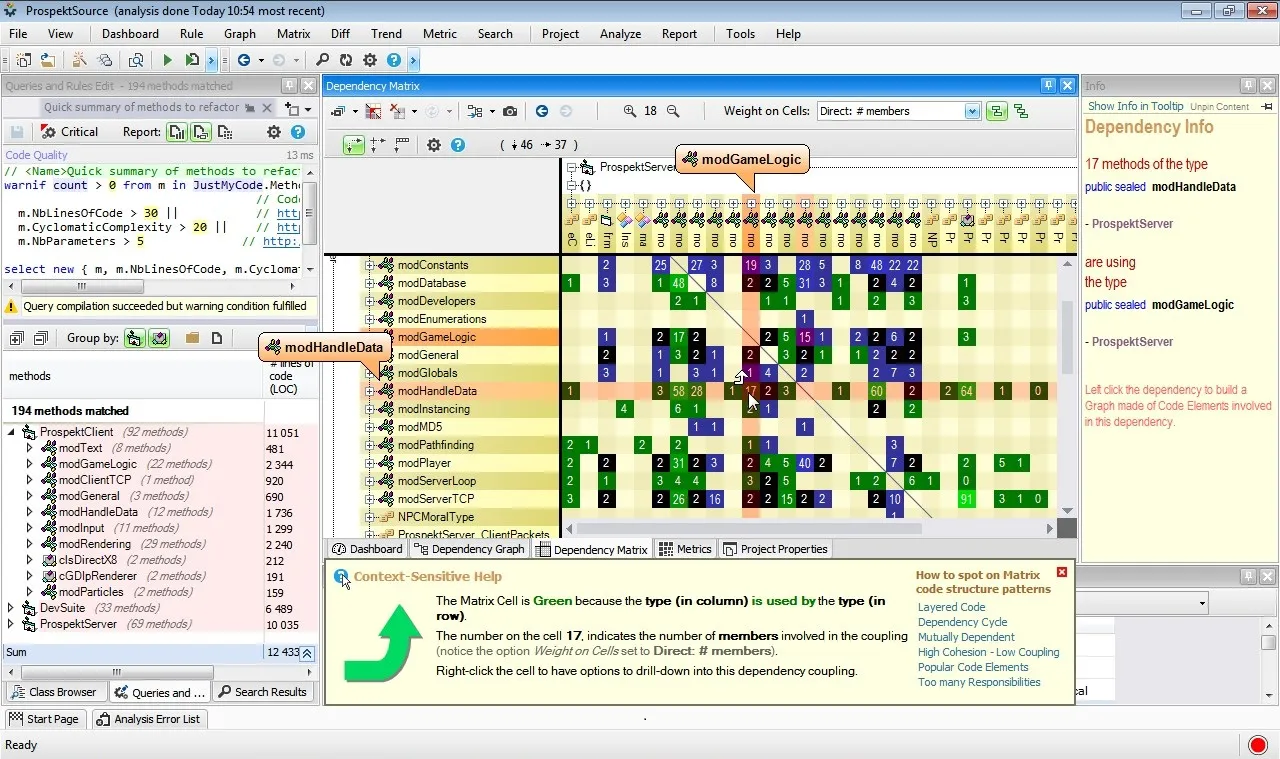Expand modRendering 29 methods row

[30, 544]
